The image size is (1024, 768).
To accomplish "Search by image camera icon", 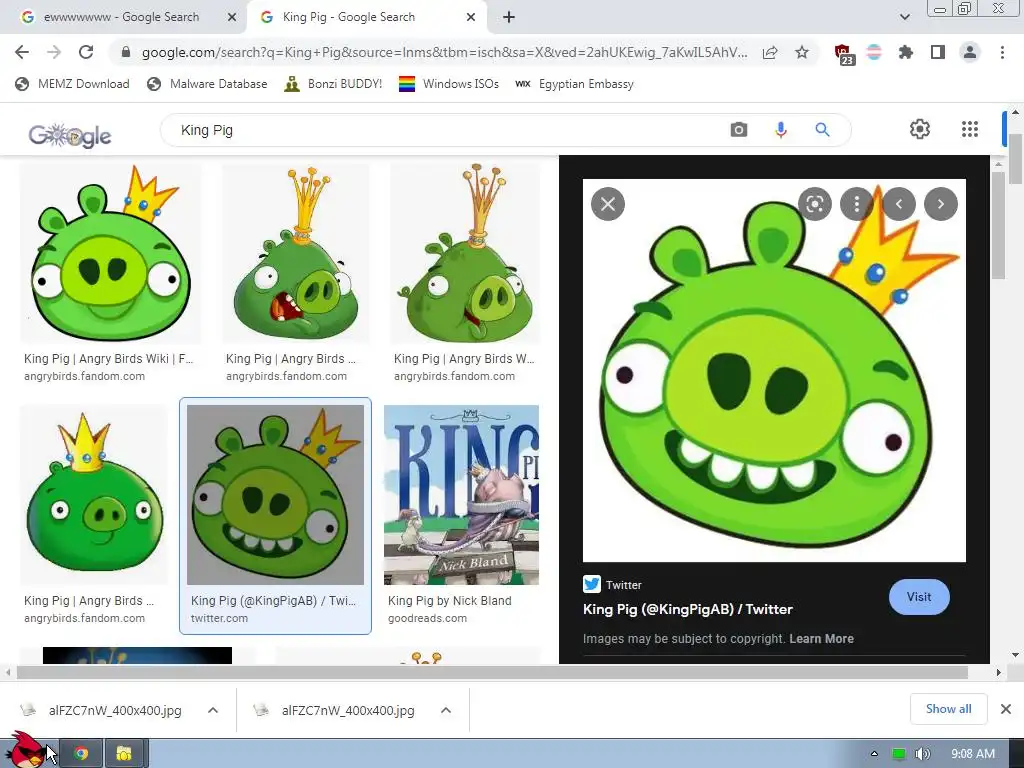I will [739, 130].
